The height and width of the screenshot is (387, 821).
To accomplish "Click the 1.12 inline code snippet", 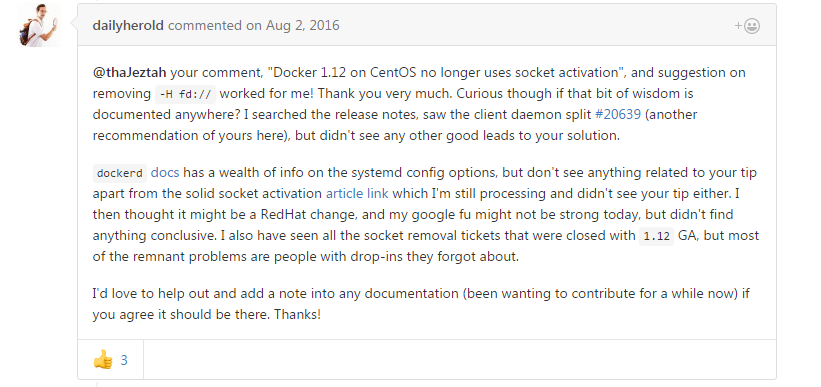I will (657, 236).
